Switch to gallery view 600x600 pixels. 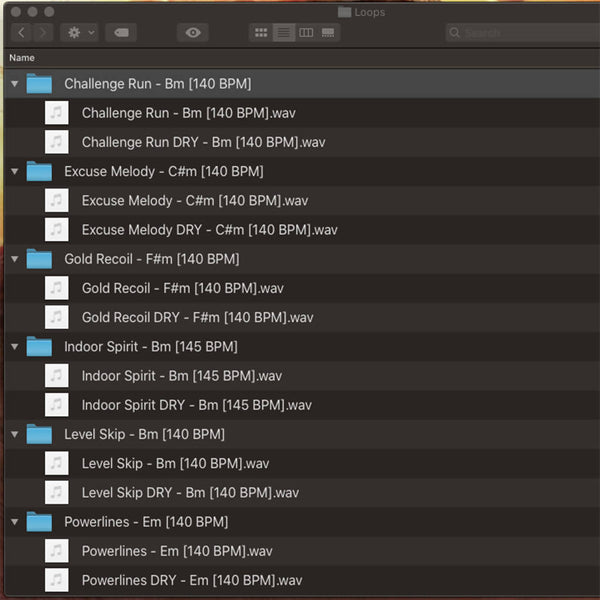328,33
